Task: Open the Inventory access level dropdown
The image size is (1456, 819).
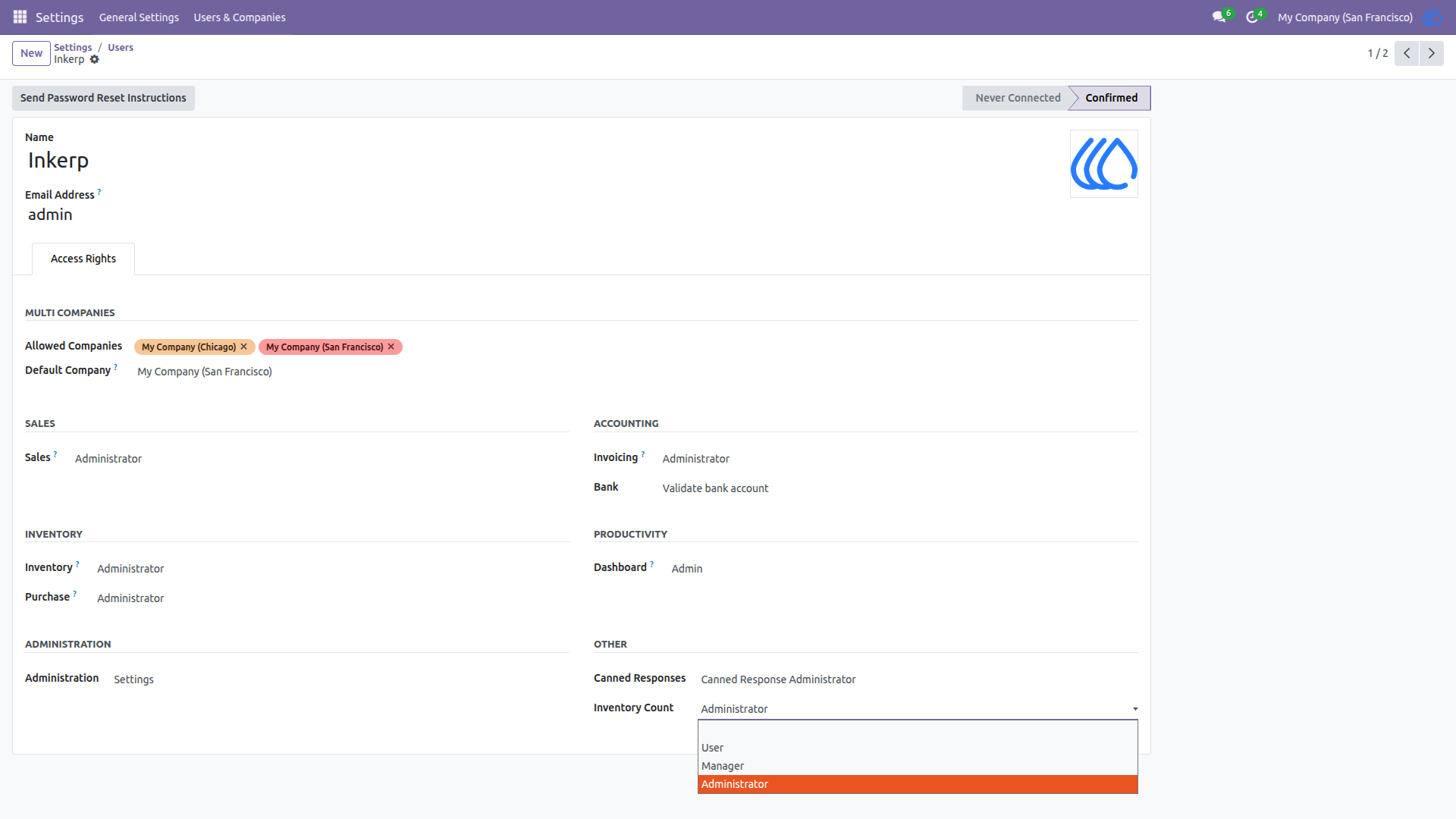Action: point(332,569)
